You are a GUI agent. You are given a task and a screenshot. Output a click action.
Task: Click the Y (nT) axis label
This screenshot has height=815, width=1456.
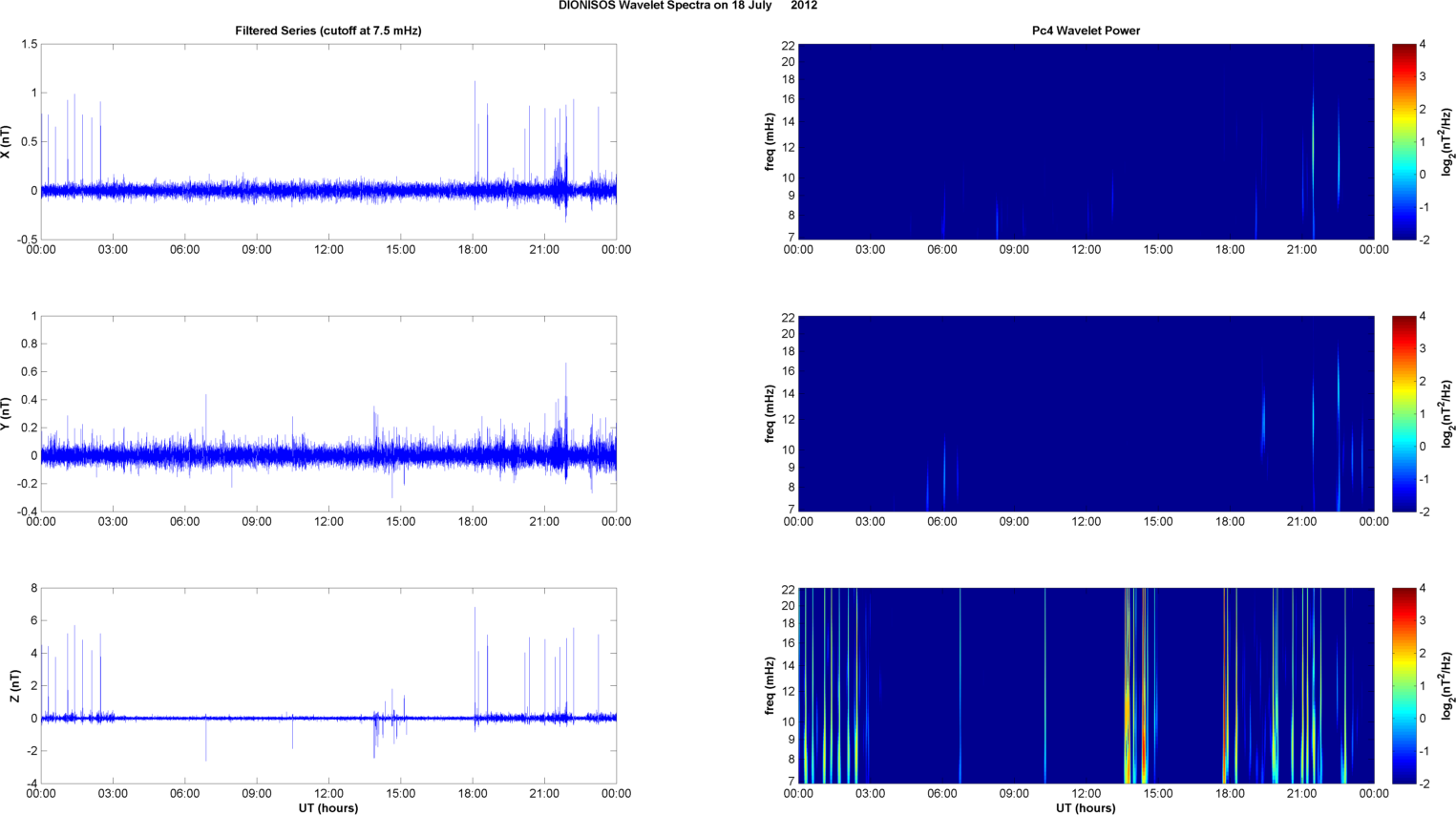tap(7, 413)
